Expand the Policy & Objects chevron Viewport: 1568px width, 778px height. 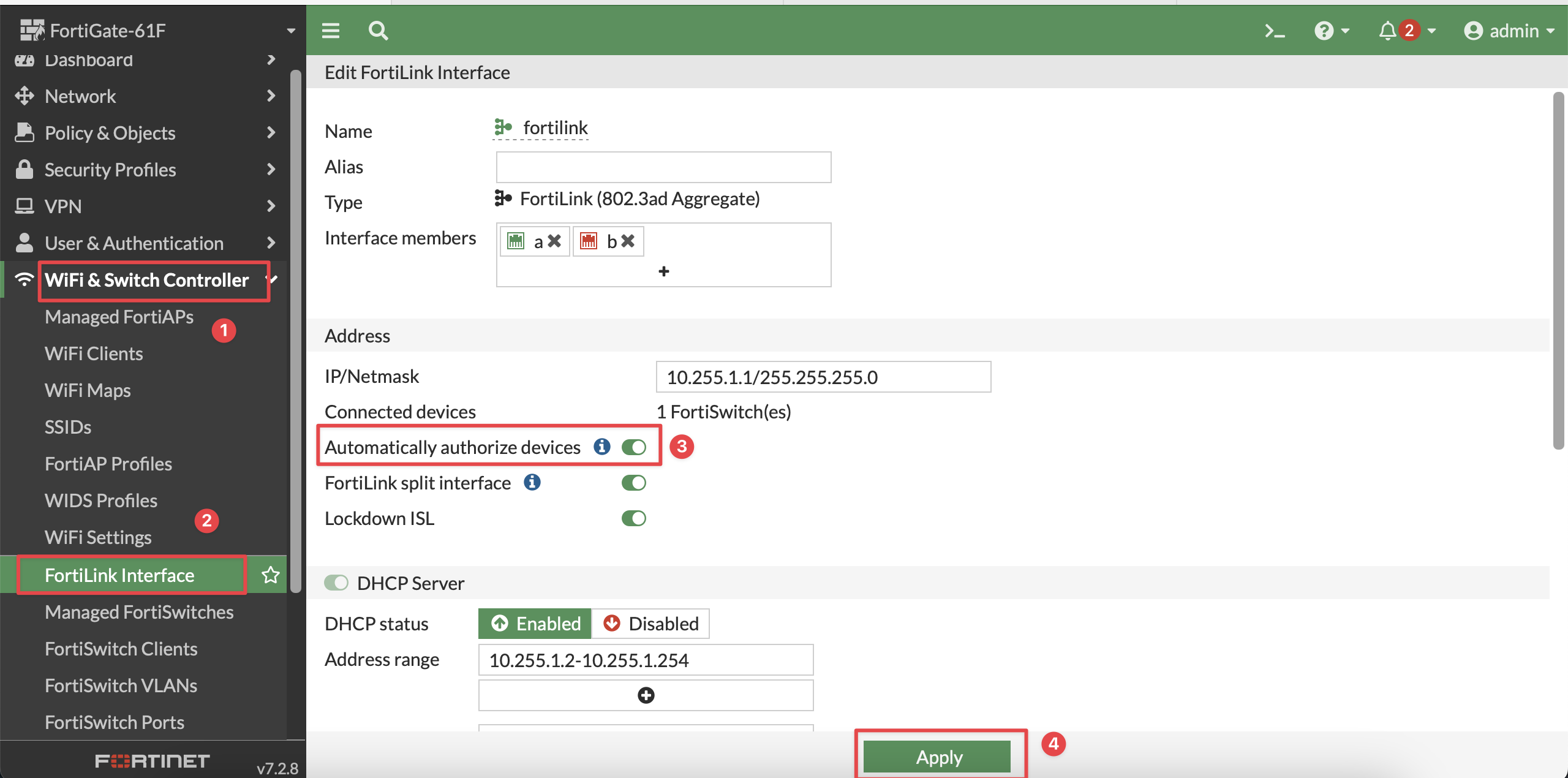[x=271, y=132]
